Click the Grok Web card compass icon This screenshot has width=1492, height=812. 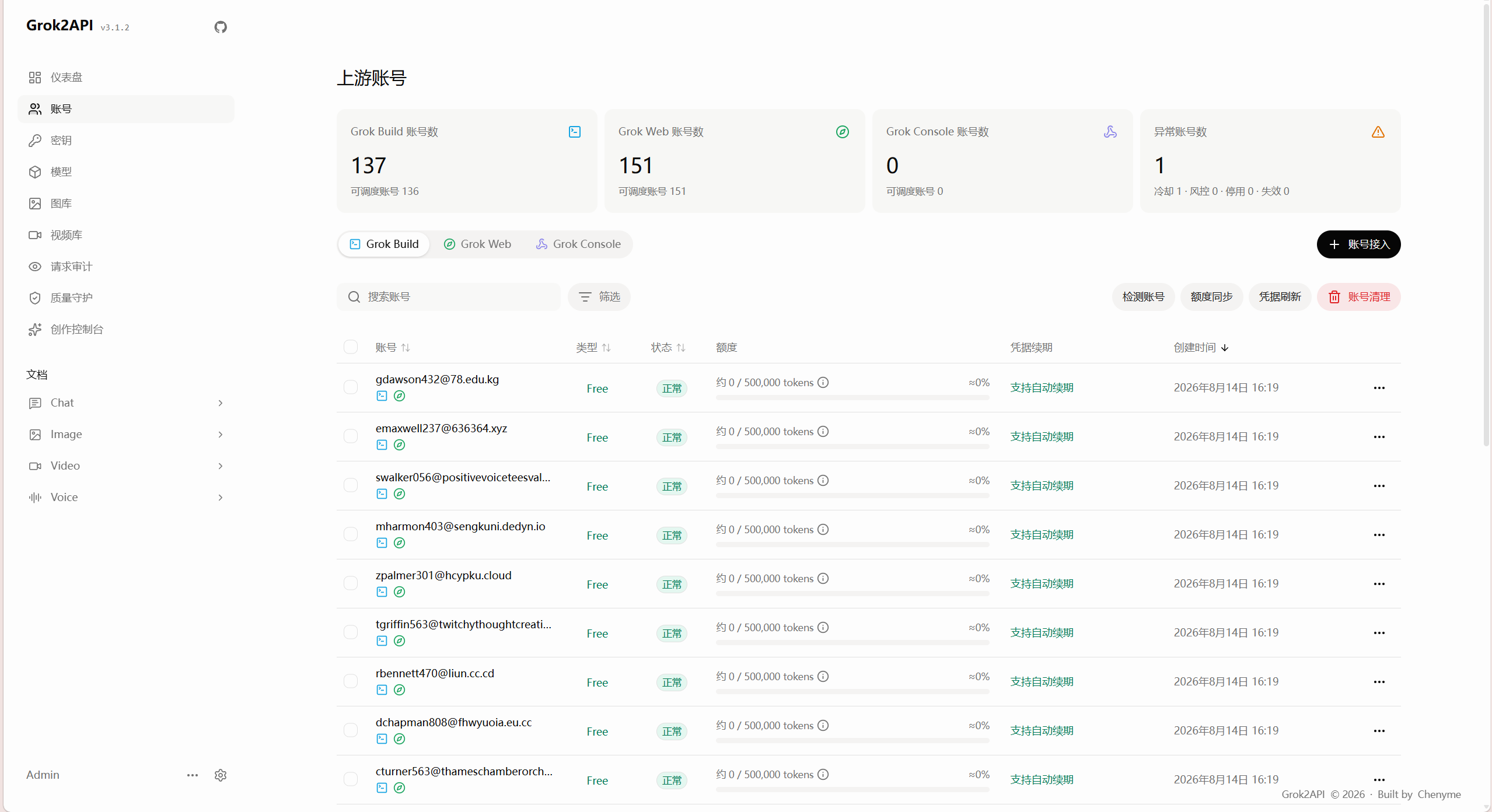pos(843,132)
